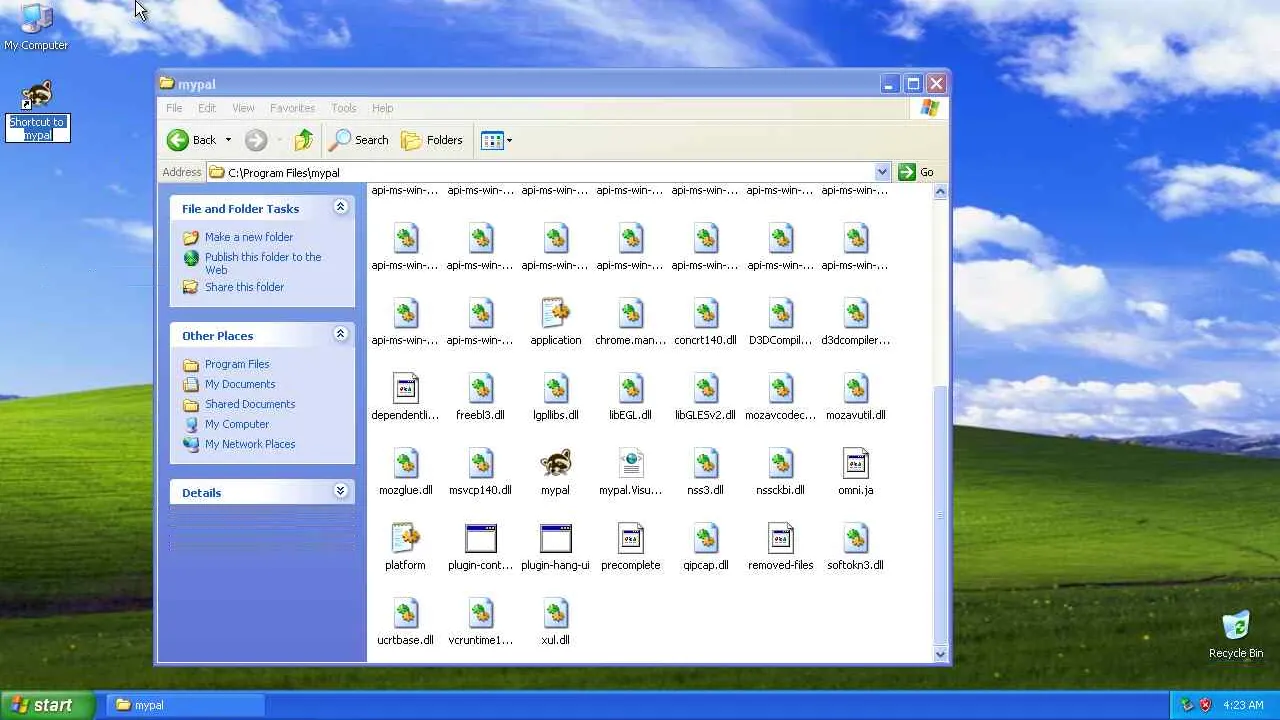Click Share this folder link
This screenshot has height=720, width=1280.
click(x=244, y=287)
